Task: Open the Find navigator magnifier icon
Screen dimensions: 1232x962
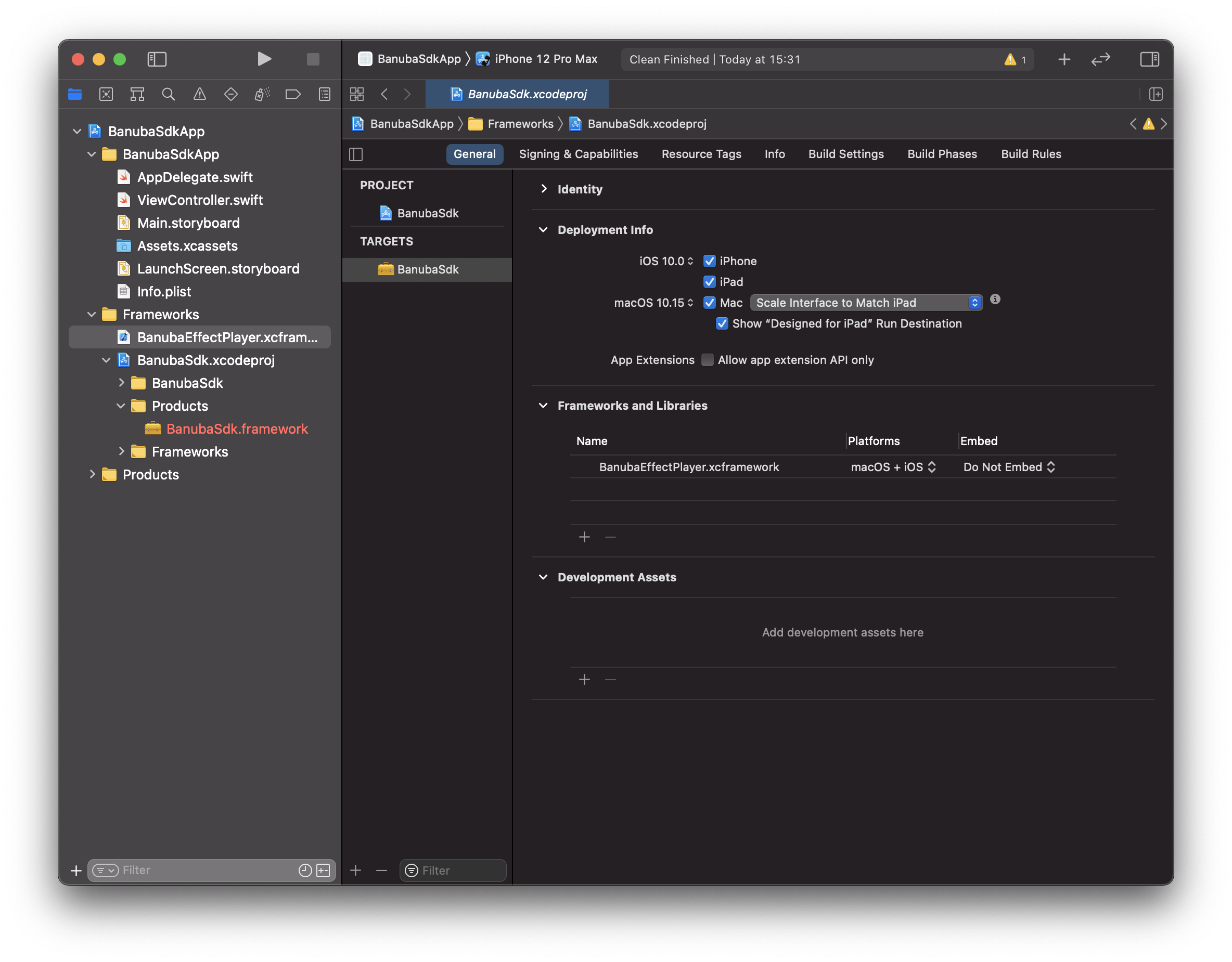Action: click(x=168, y=94)
